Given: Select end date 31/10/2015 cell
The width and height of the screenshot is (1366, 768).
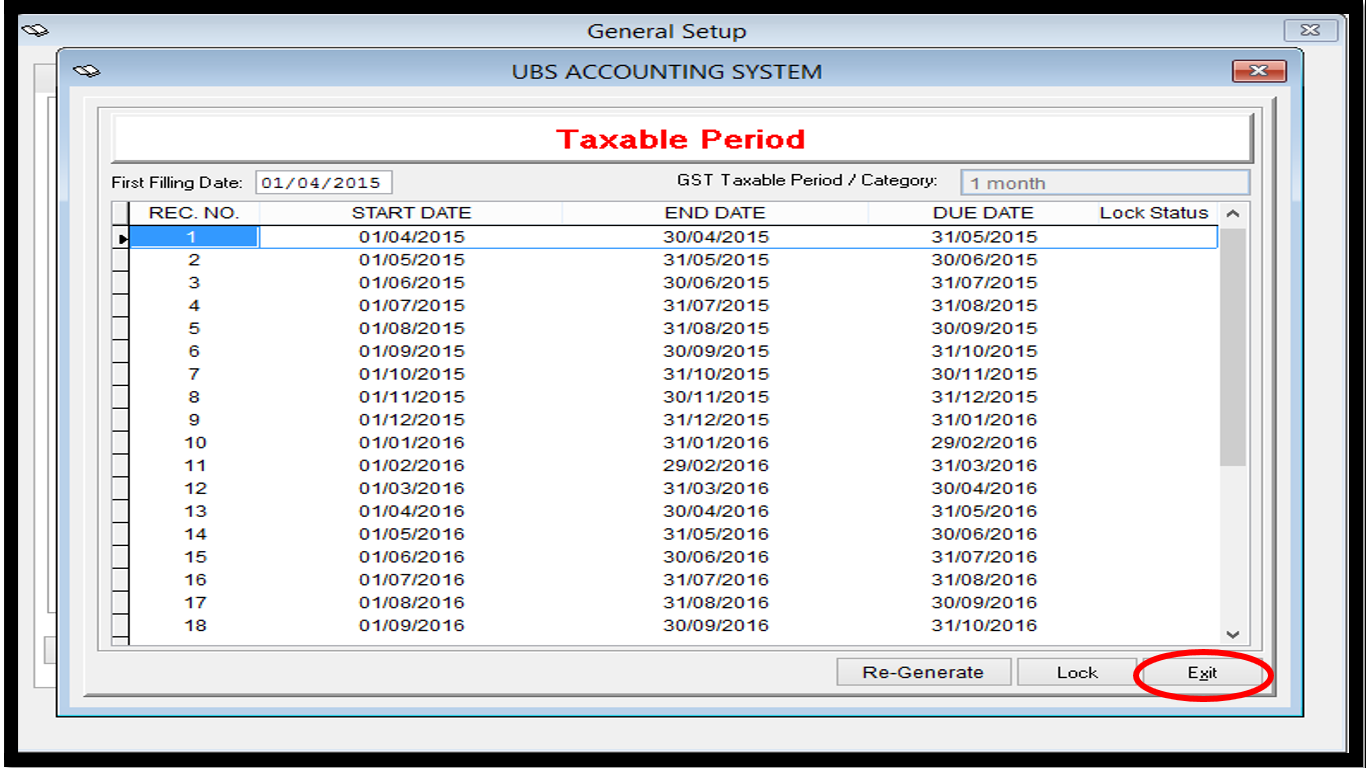Looking at the screenshot, I should pos(716,374).
